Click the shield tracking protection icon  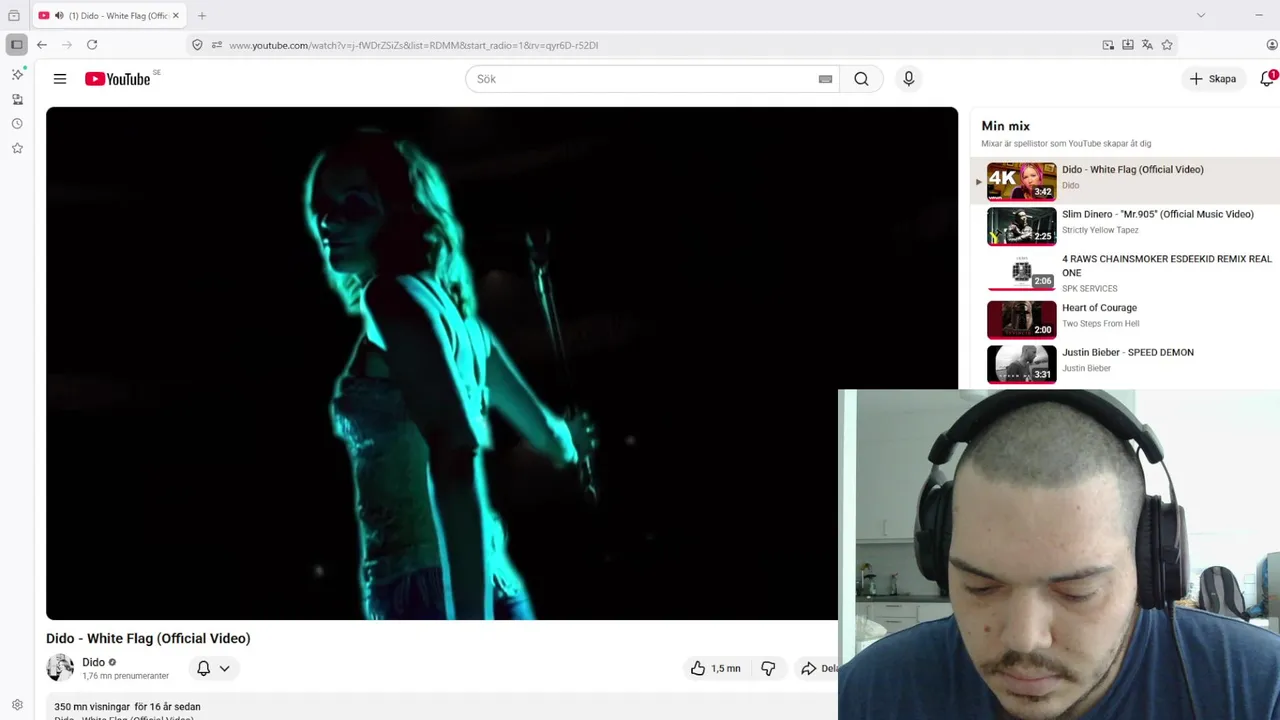tap(197, 45)
